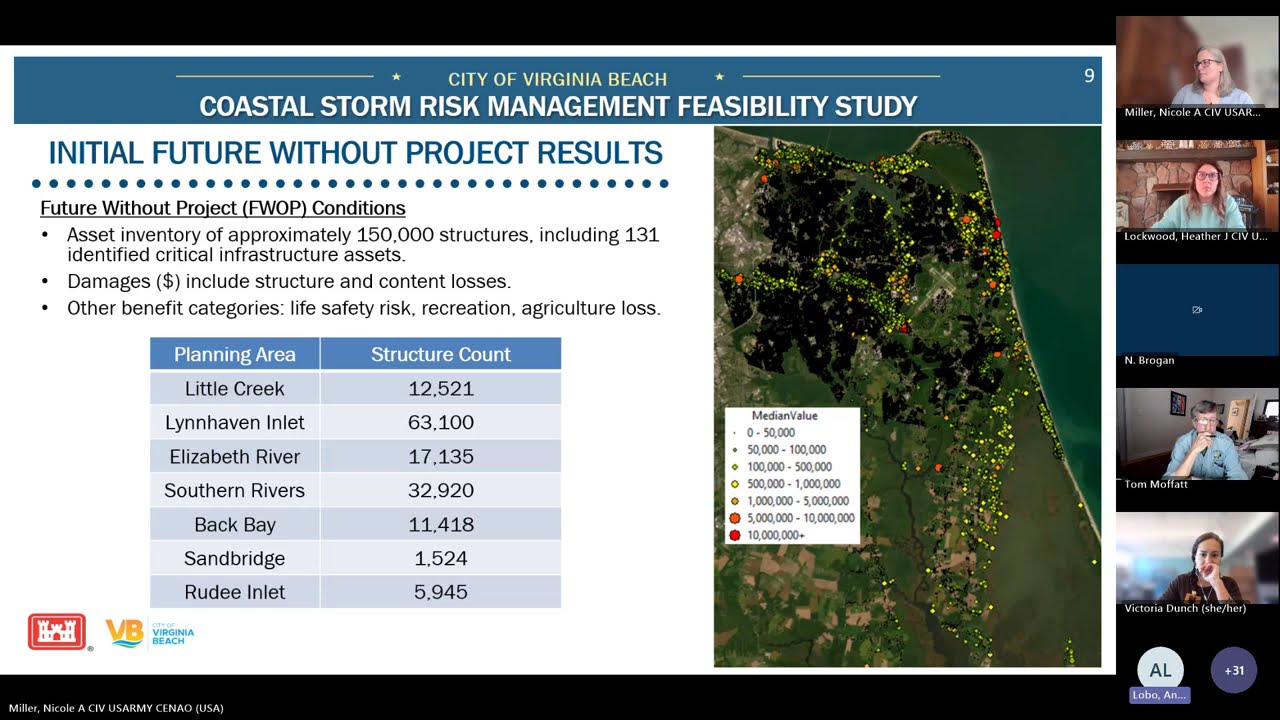Click the Virginia Beach satellite map image
This screenshot has height=720, width=1280.
[907, 396]
